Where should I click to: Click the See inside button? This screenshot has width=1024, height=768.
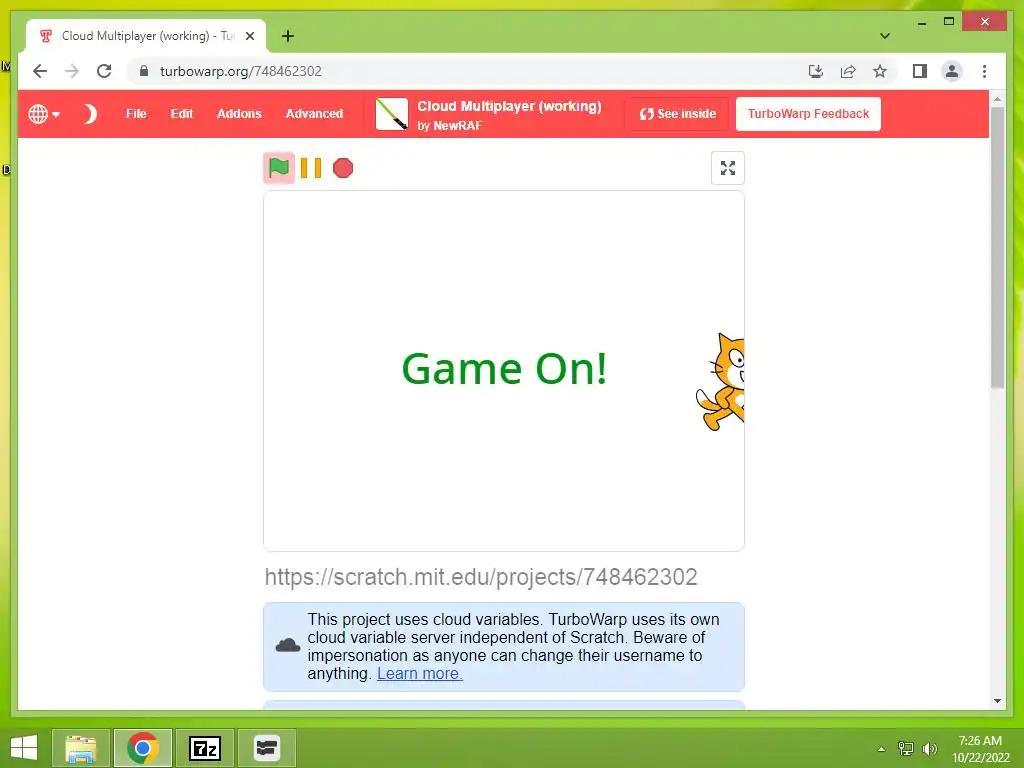coord(677,114)
